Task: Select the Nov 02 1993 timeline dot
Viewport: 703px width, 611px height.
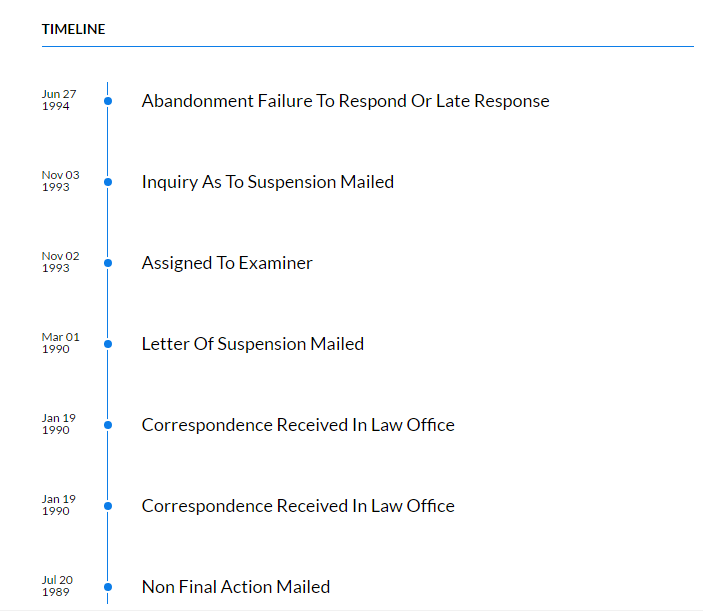Action: 108,263
